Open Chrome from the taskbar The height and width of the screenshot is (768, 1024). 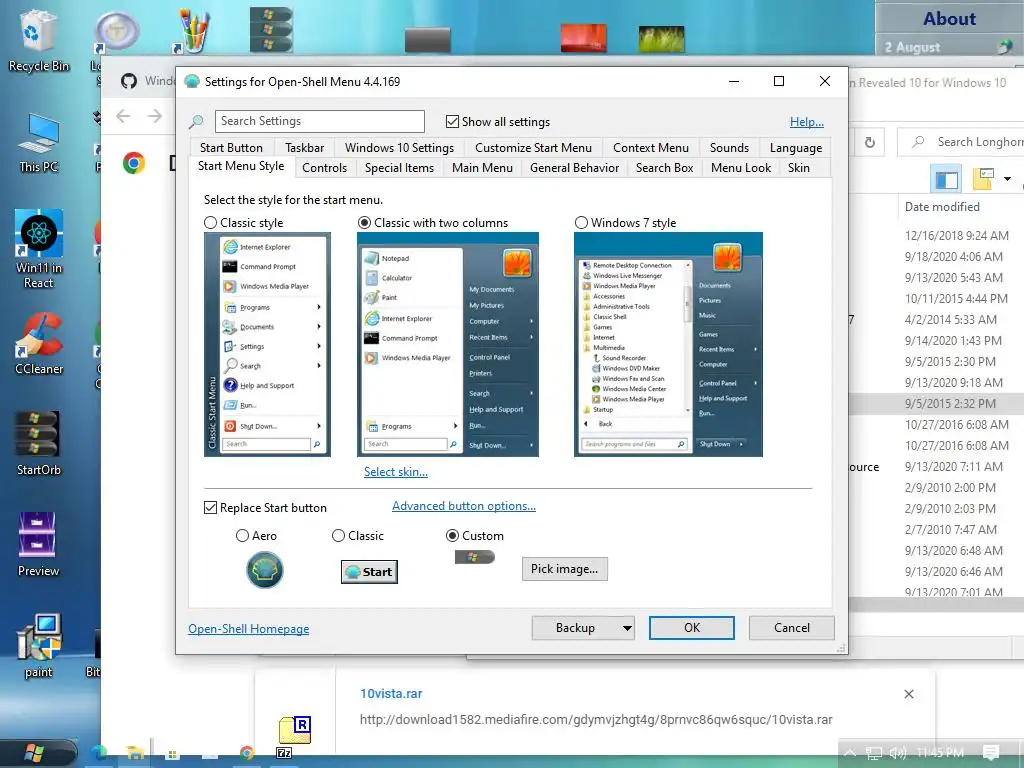(x=246, y=753)
